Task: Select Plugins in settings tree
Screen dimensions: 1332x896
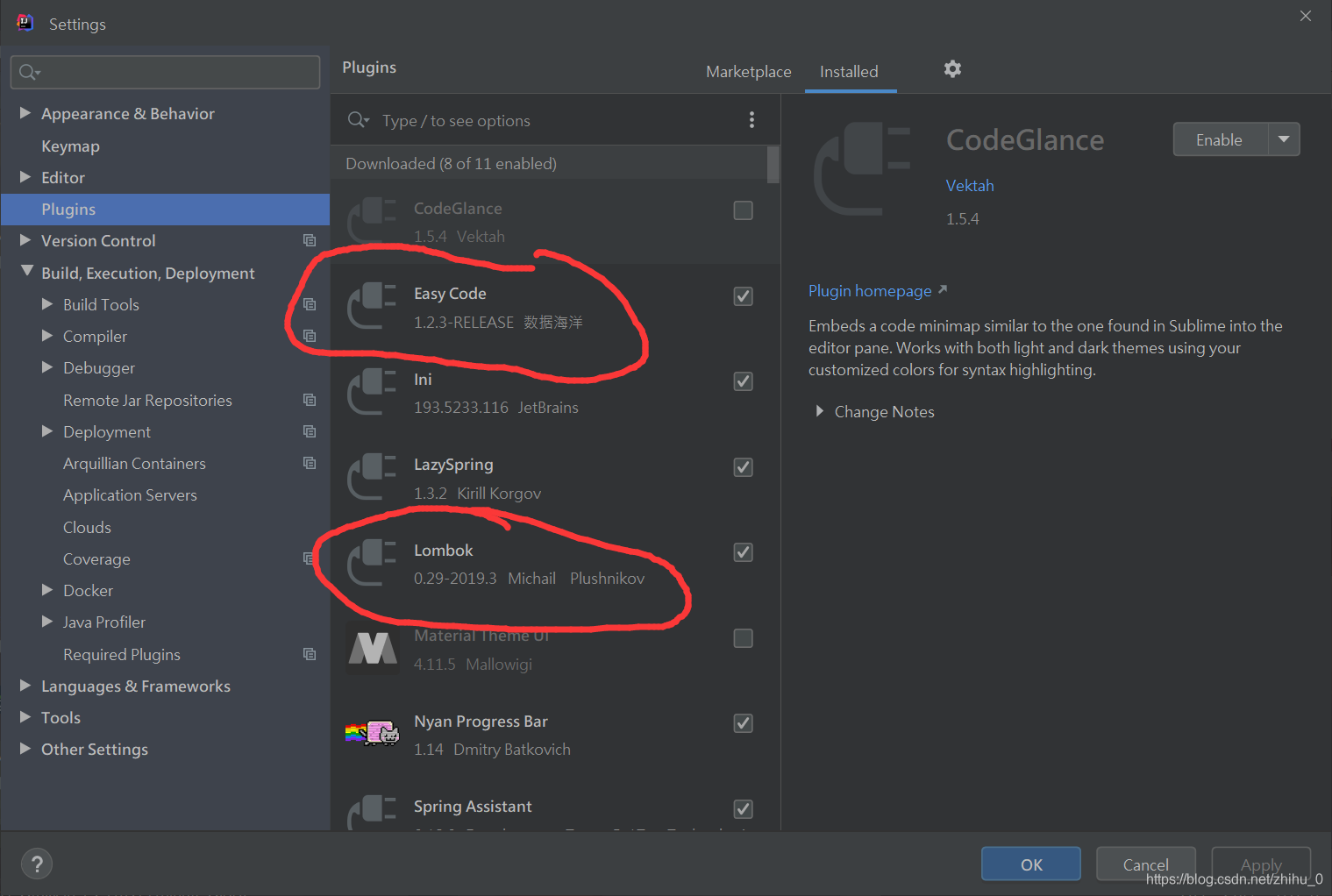Action: click(x=165, y=210)
